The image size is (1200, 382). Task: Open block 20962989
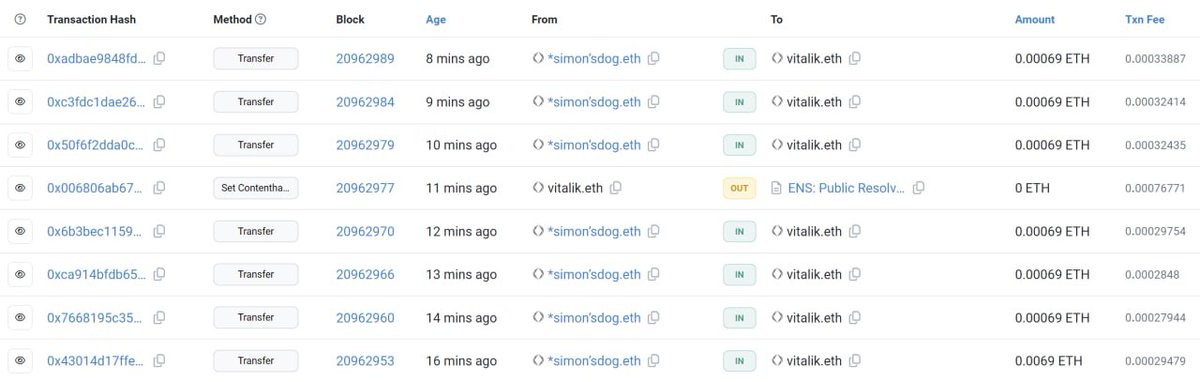[365, 59]
